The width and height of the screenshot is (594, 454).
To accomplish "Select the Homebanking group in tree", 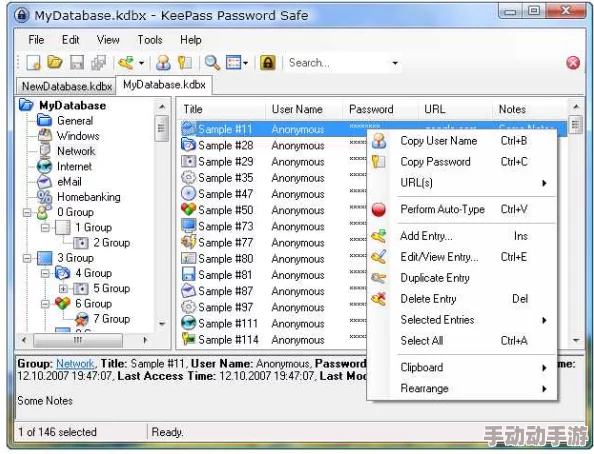I will 89,197.
